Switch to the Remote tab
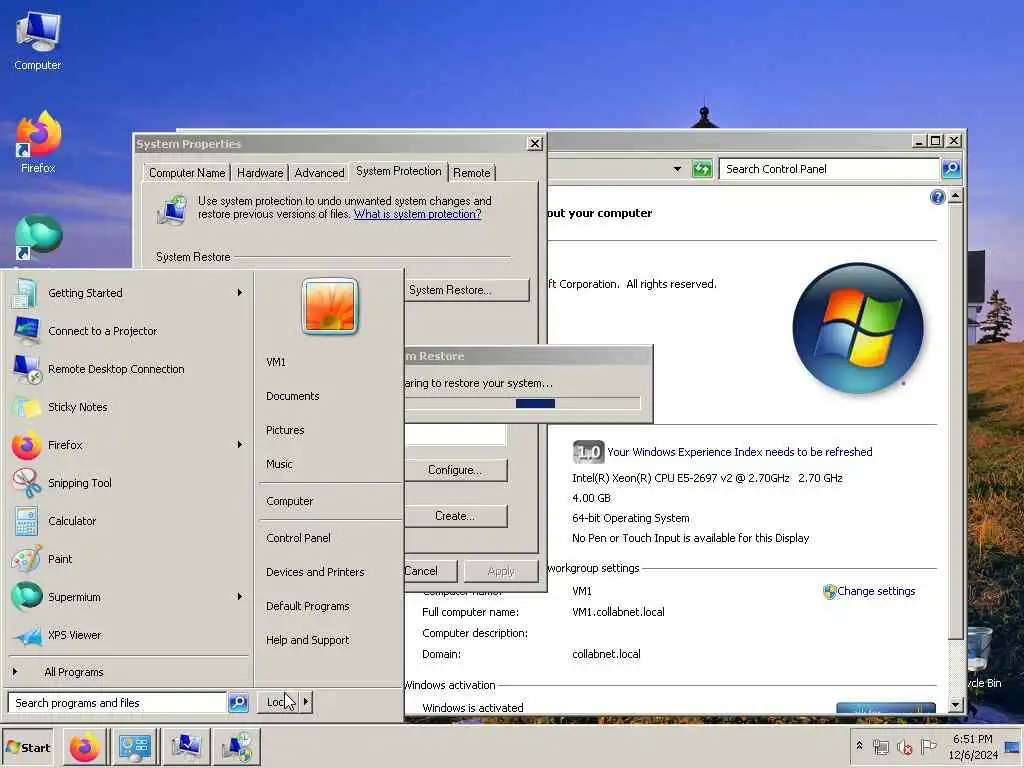 pyautogui.click(x=472, y=172)
